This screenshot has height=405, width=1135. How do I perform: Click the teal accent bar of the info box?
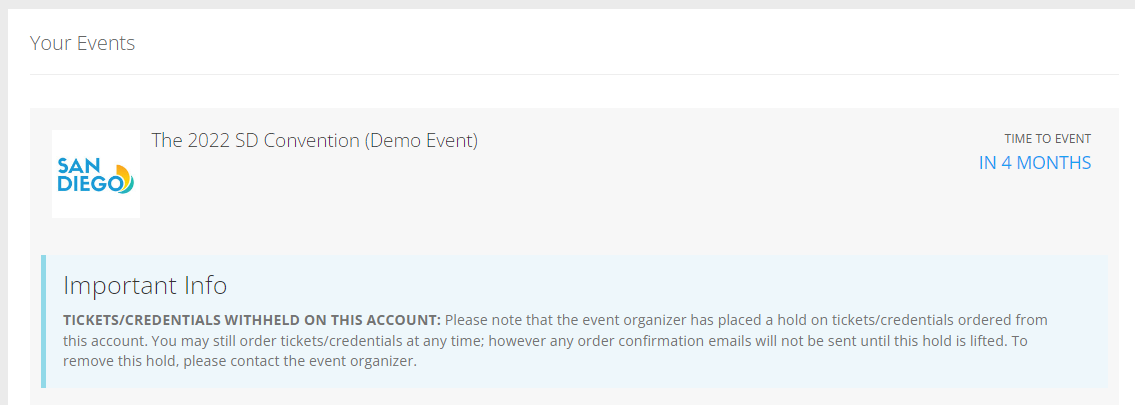point(43,321)
